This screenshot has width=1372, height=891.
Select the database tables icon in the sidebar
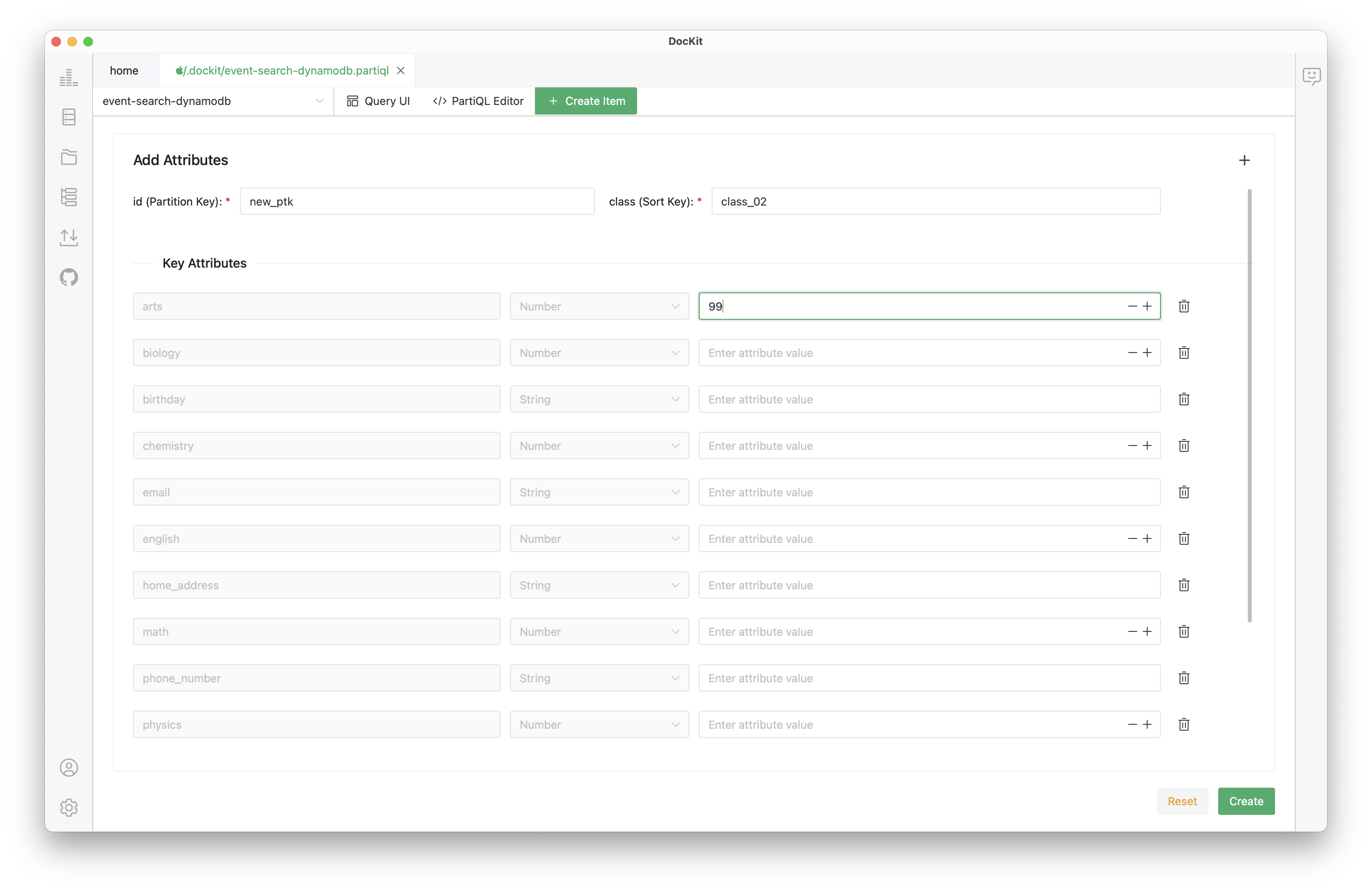coord(69,117)
